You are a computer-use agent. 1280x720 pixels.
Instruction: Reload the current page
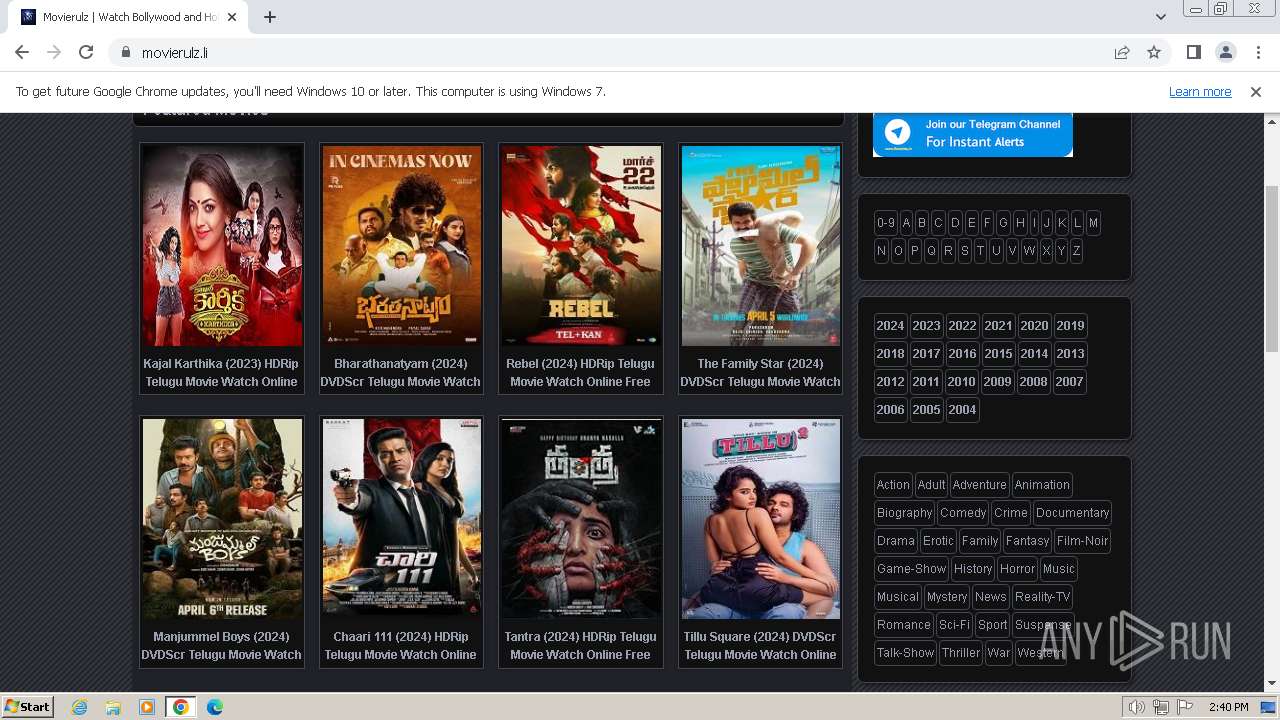86,52
